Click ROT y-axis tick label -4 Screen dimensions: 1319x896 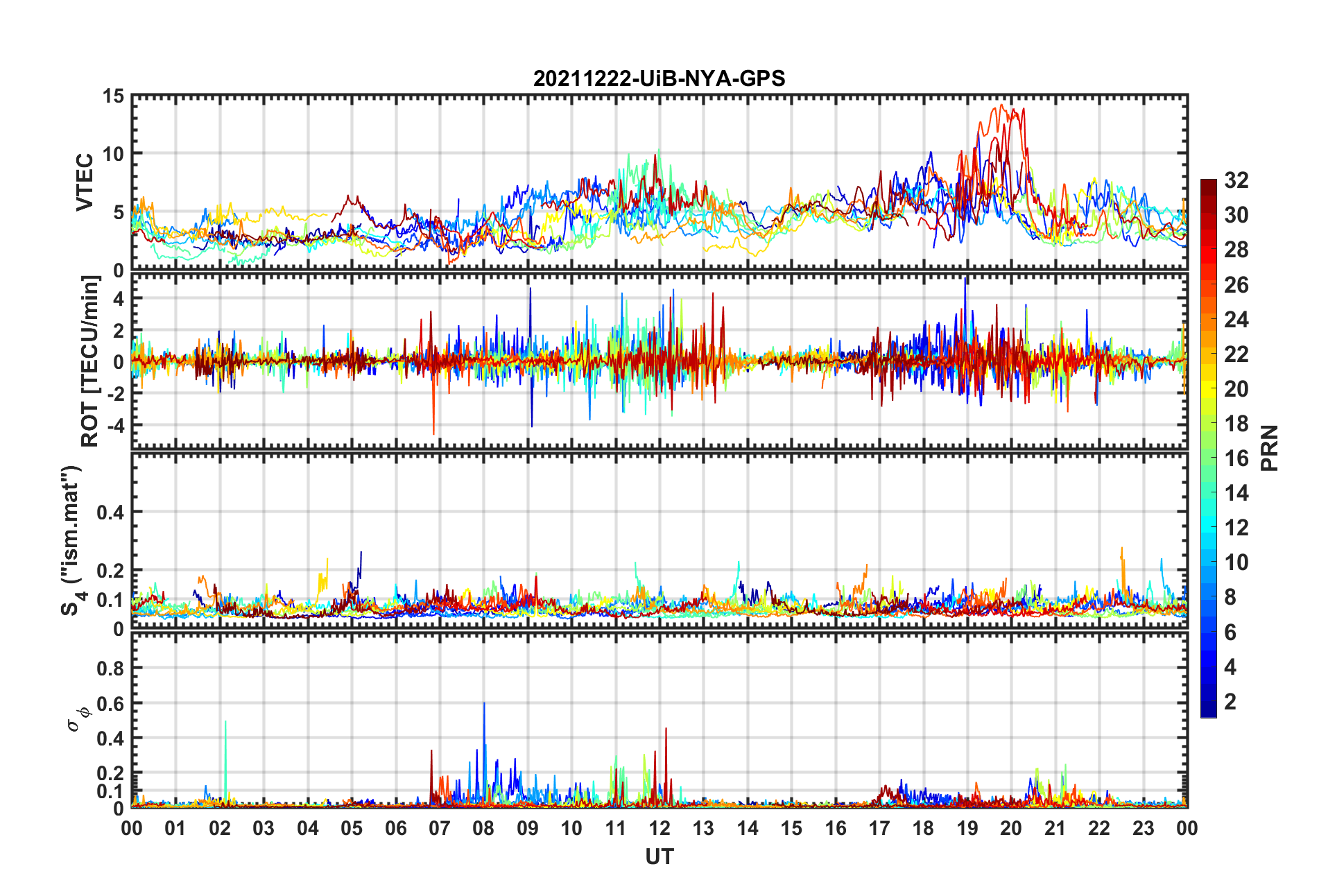(114, 424)
